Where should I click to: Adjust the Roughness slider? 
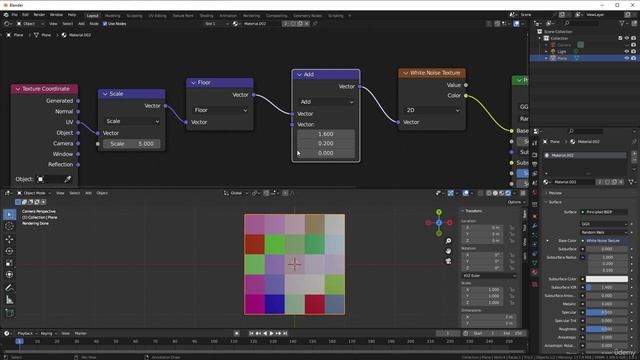(607, 329)
